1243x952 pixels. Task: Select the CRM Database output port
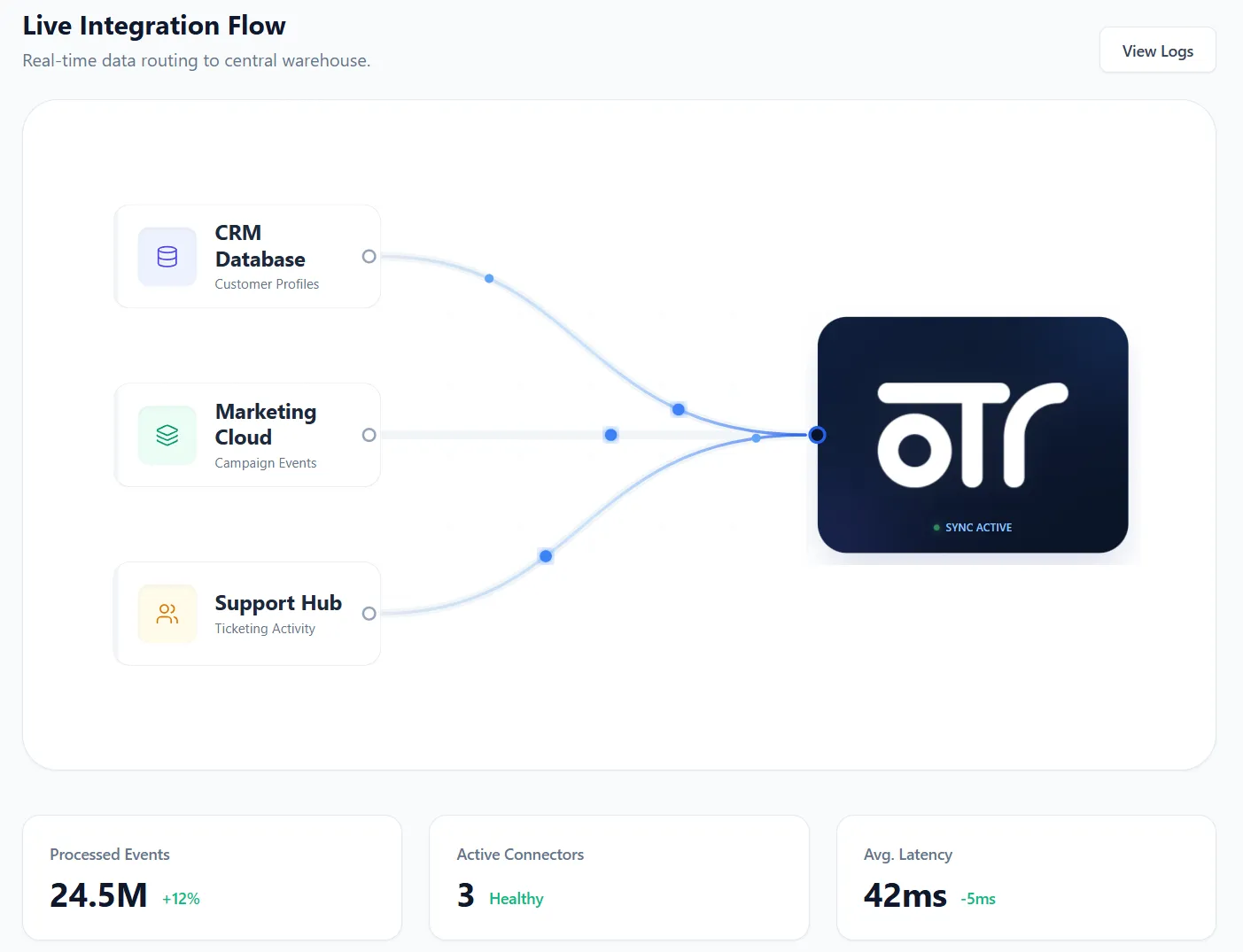(369, 257)
